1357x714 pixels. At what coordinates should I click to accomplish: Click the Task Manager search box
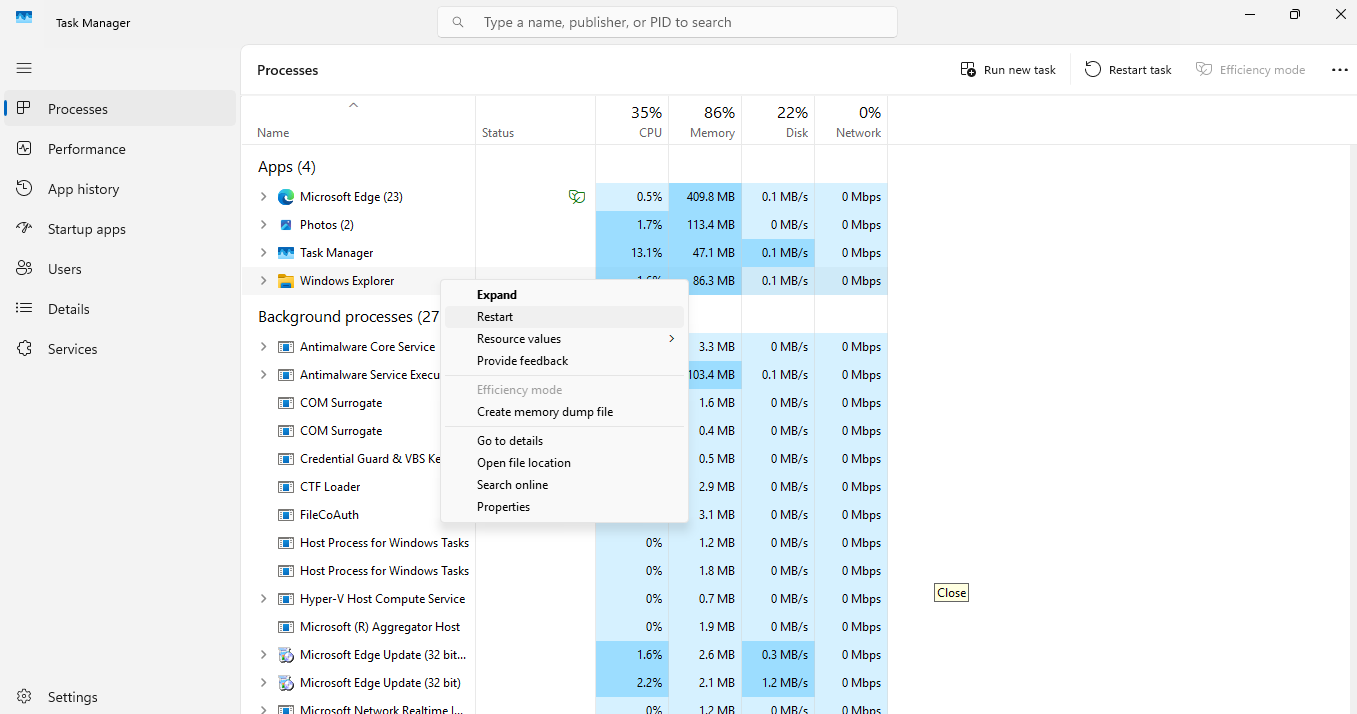(667, 22)
